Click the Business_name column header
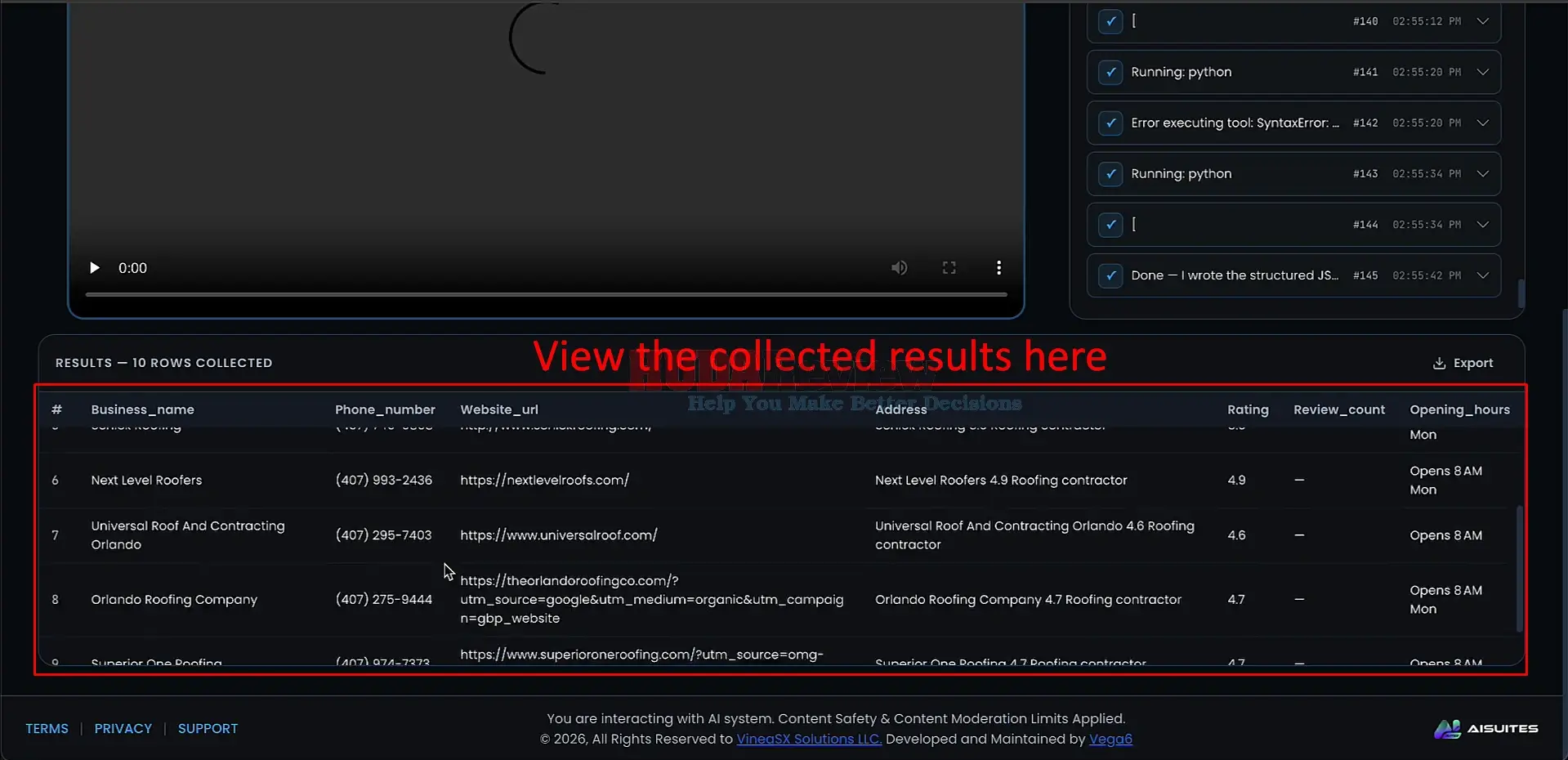The width and height of the screenshot is (1568, 760). click(142, 409)
